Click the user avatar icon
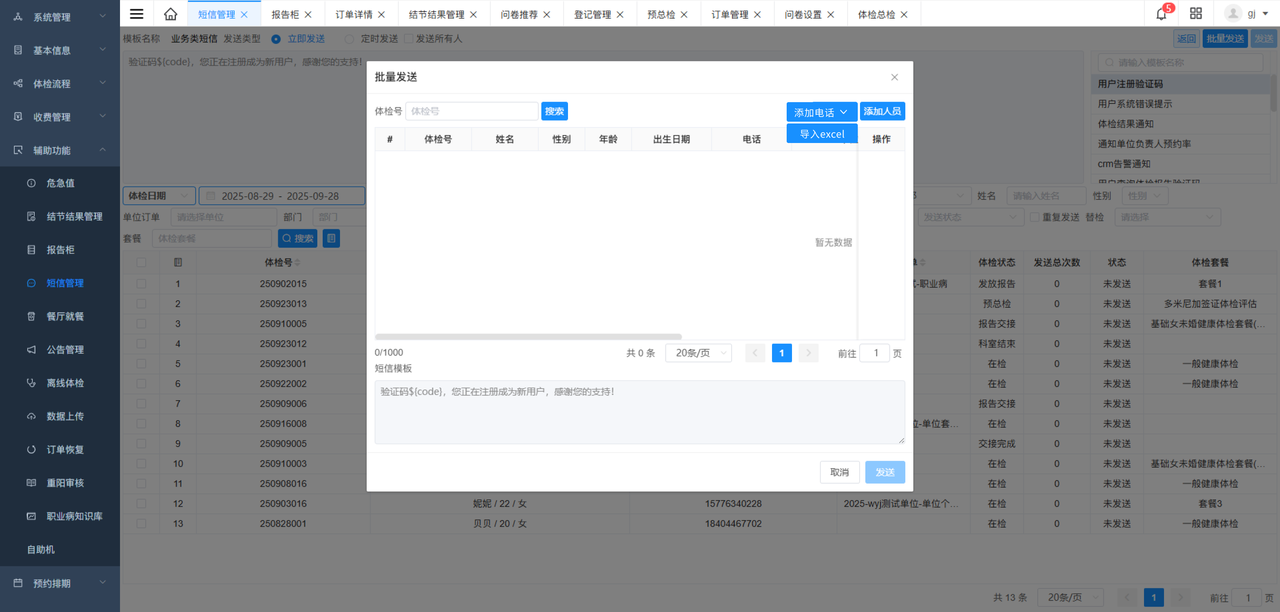This screenshot has width=1280, height=612. coord(1233,14)
